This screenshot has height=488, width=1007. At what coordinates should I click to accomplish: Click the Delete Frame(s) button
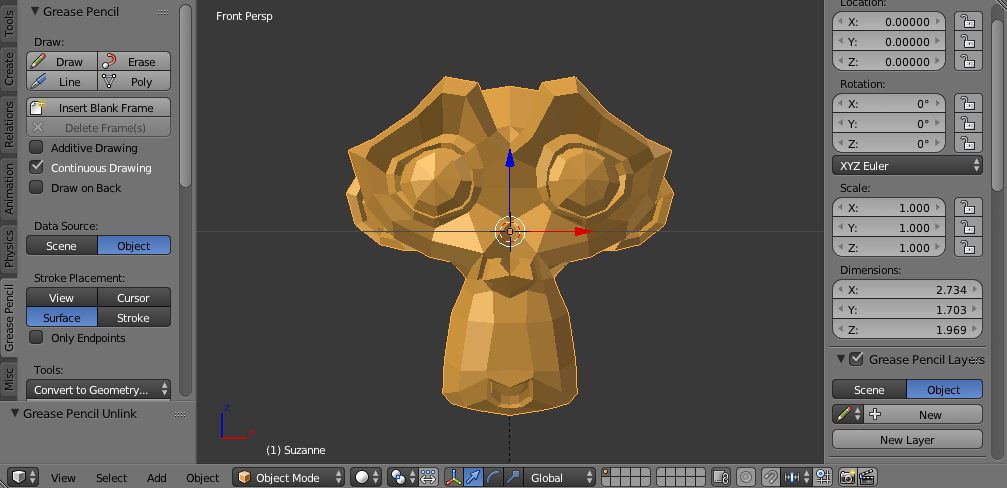[98, 128]
